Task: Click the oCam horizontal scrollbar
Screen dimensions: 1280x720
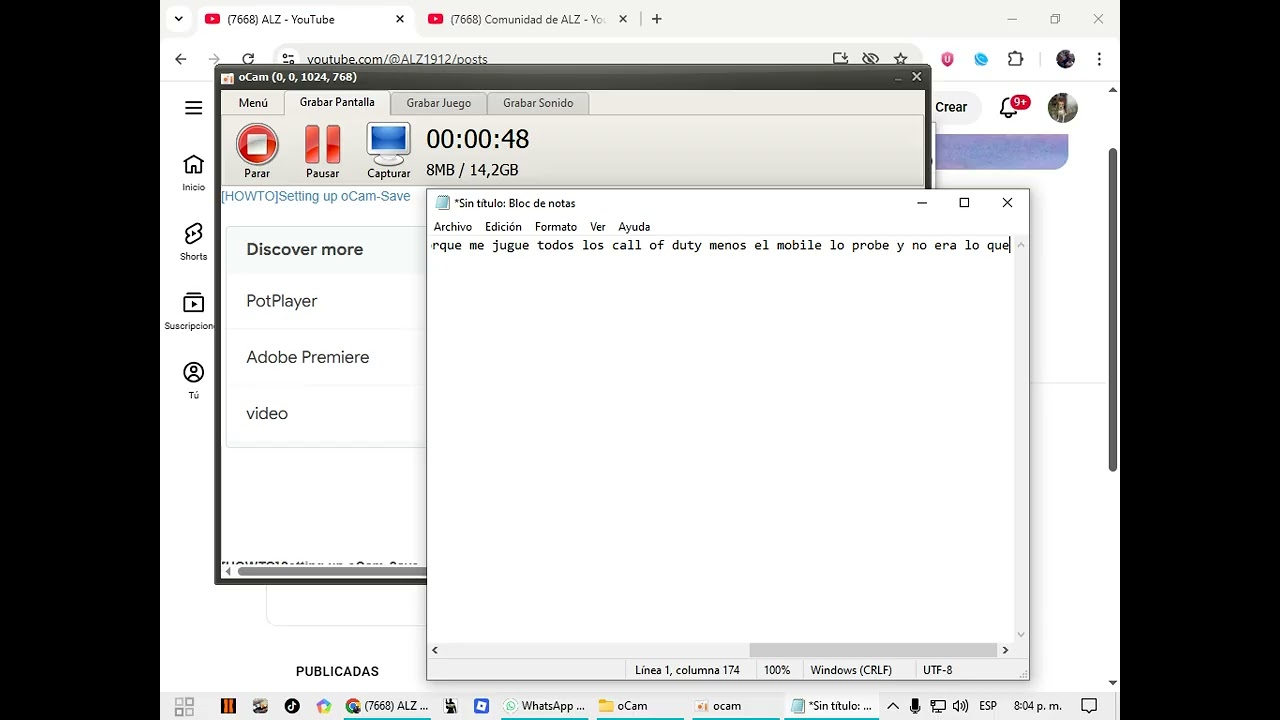Action: point(330,572)
